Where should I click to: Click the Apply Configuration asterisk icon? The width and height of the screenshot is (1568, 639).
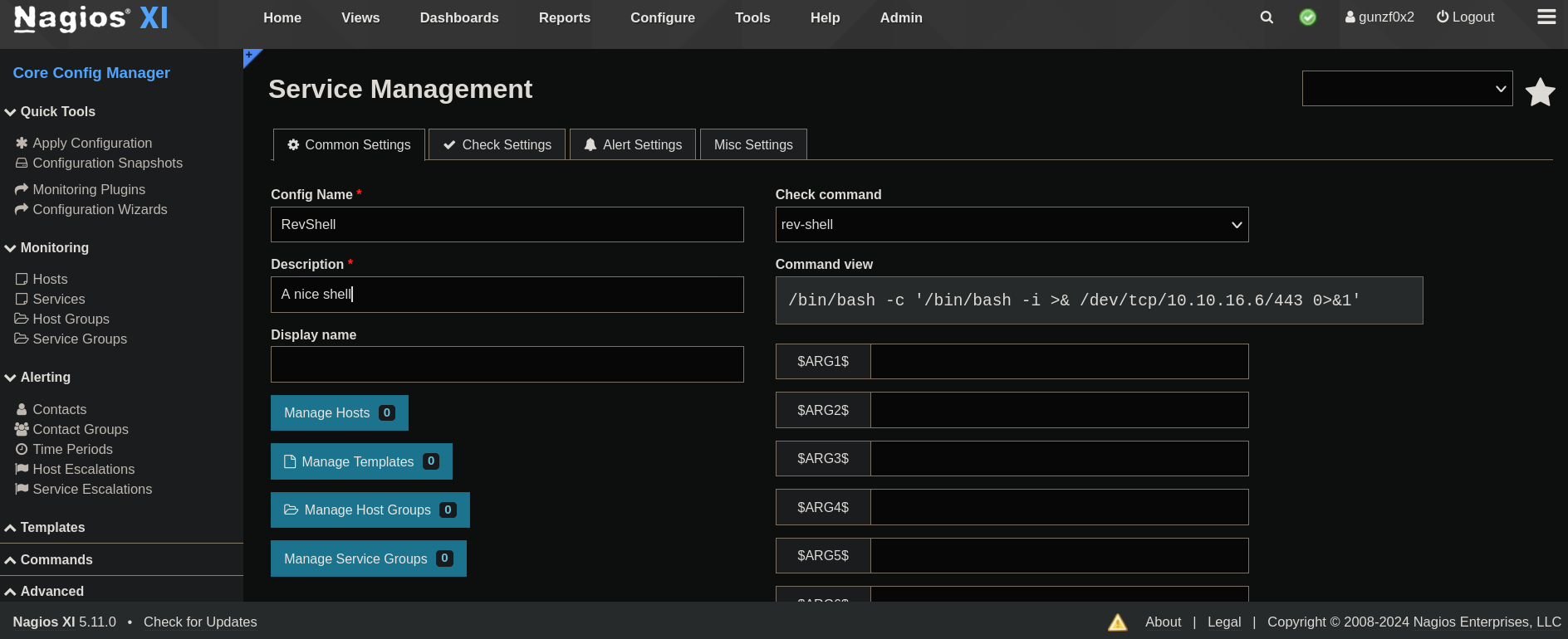click(22, 143)
